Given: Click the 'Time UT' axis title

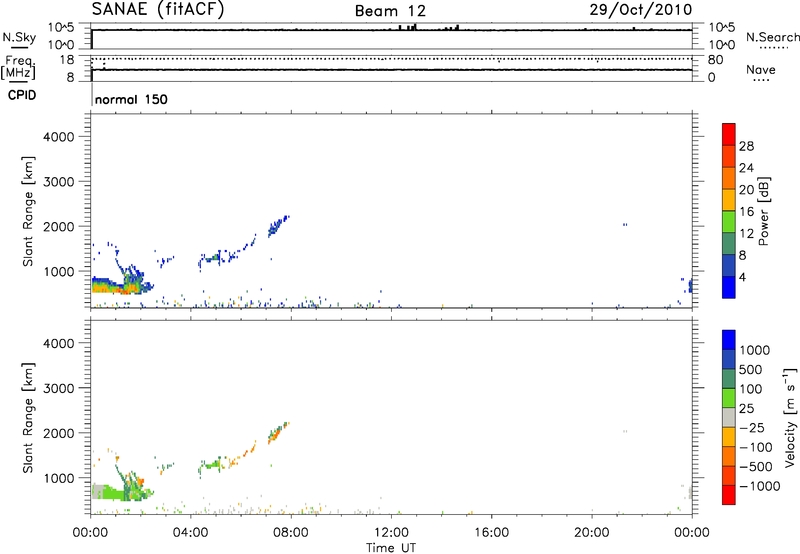Looking at the screenshot, I should [391, 548].
